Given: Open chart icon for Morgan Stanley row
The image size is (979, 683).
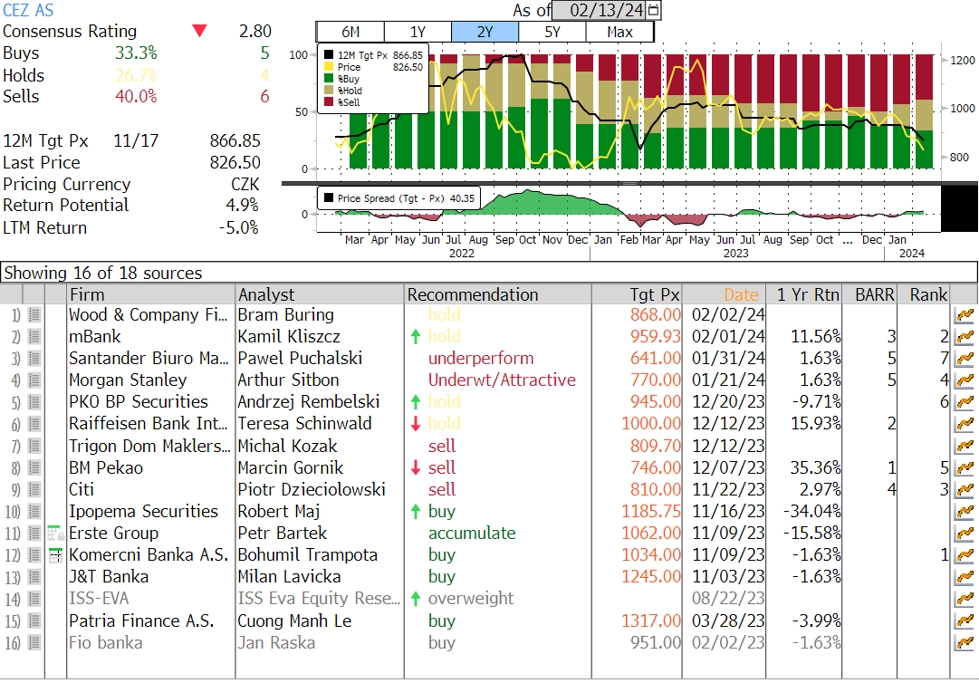Looking at the screenshot, I should click(x=964, y=381).
